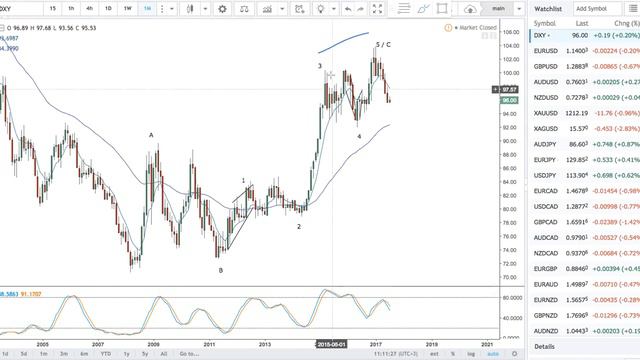The width and height of the screenshot is (640, 360).
Task: Open the 'Go to...' date picker
Action: click(189, 354)
